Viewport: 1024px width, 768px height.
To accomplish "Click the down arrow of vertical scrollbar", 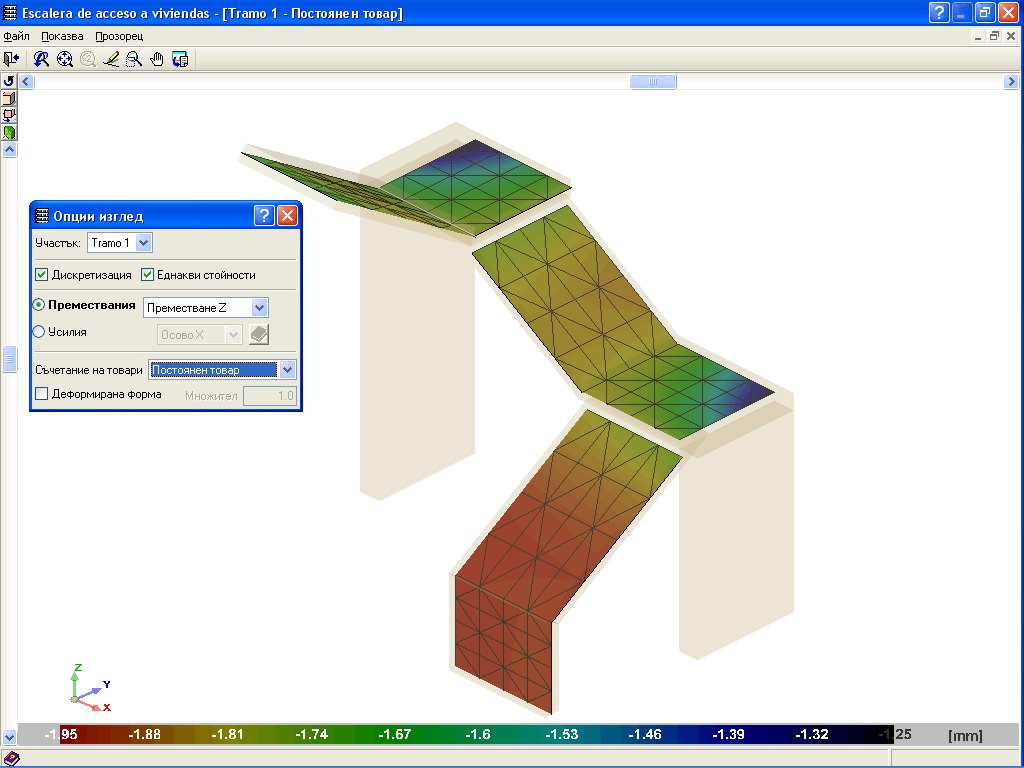I will pos(9,738).
